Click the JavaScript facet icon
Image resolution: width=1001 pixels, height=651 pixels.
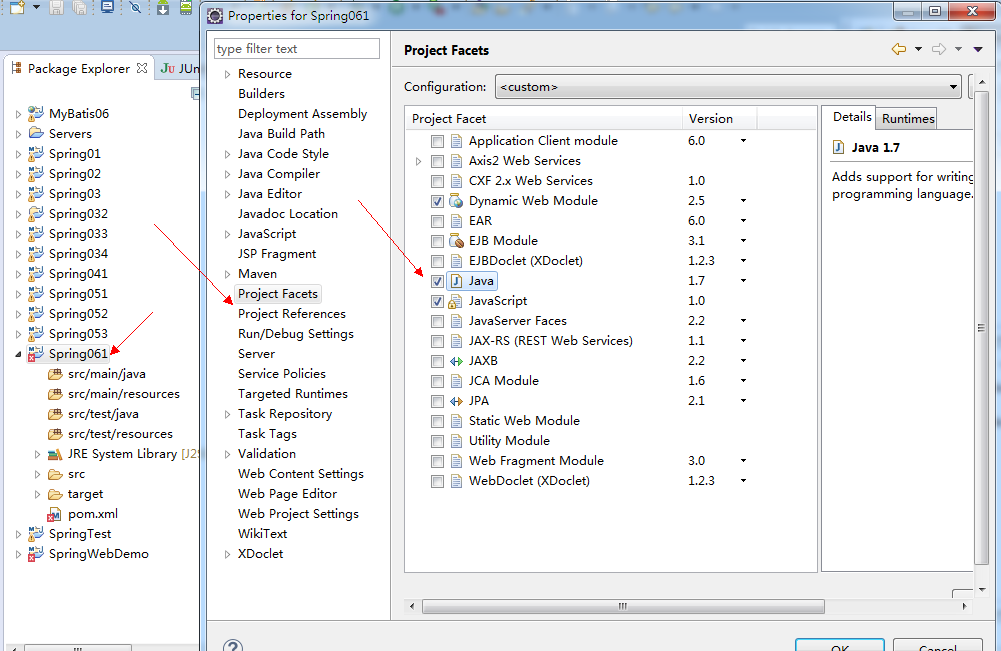click(x=456, y=301)
